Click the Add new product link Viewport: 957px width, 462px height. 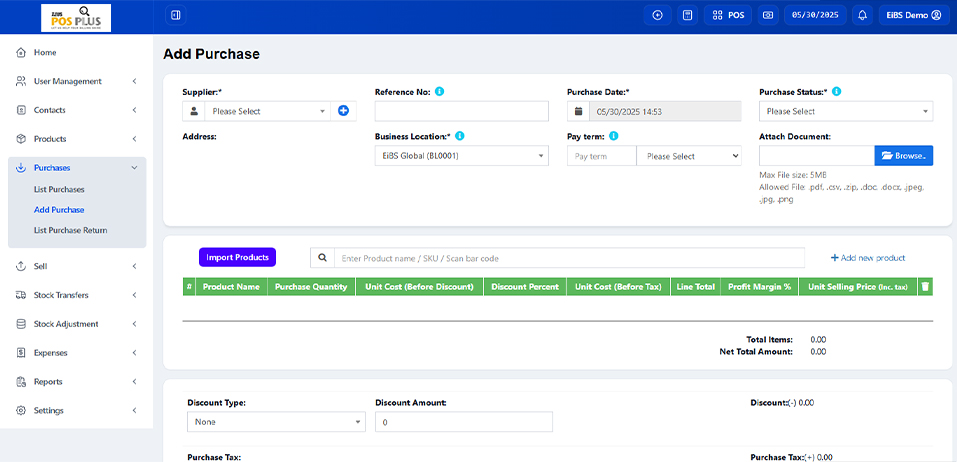point(867,258)
